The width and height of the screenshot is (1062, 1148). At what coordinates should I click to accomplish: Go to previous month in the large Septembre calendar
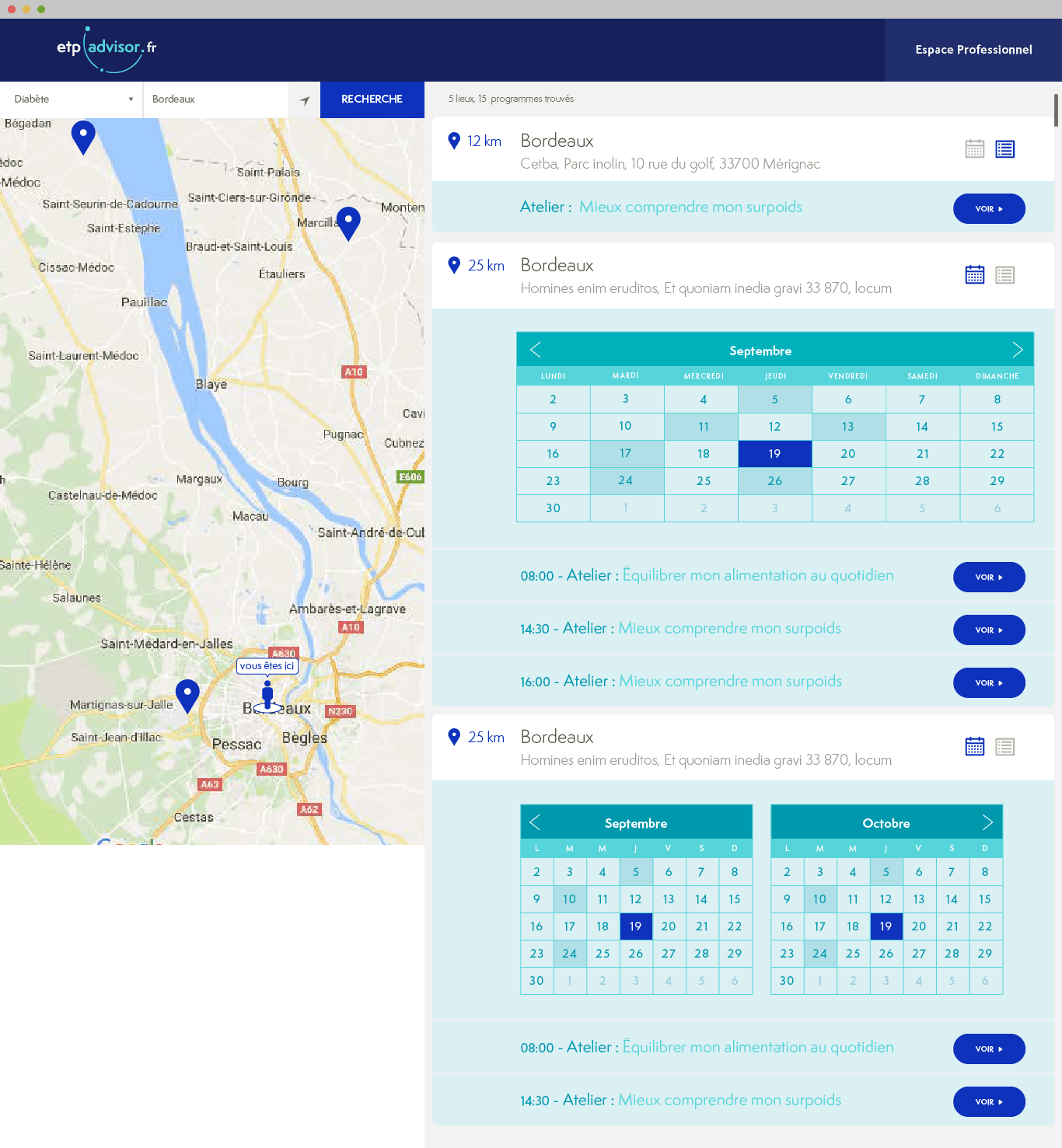coord(536,350)
